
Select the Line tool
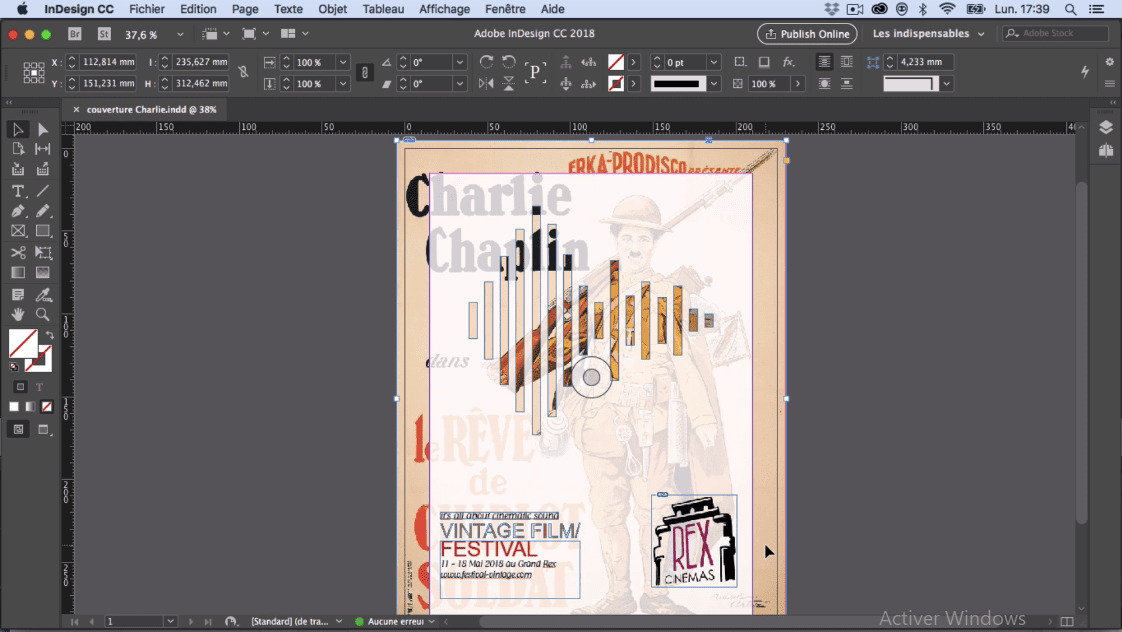[x=43, y=191]
